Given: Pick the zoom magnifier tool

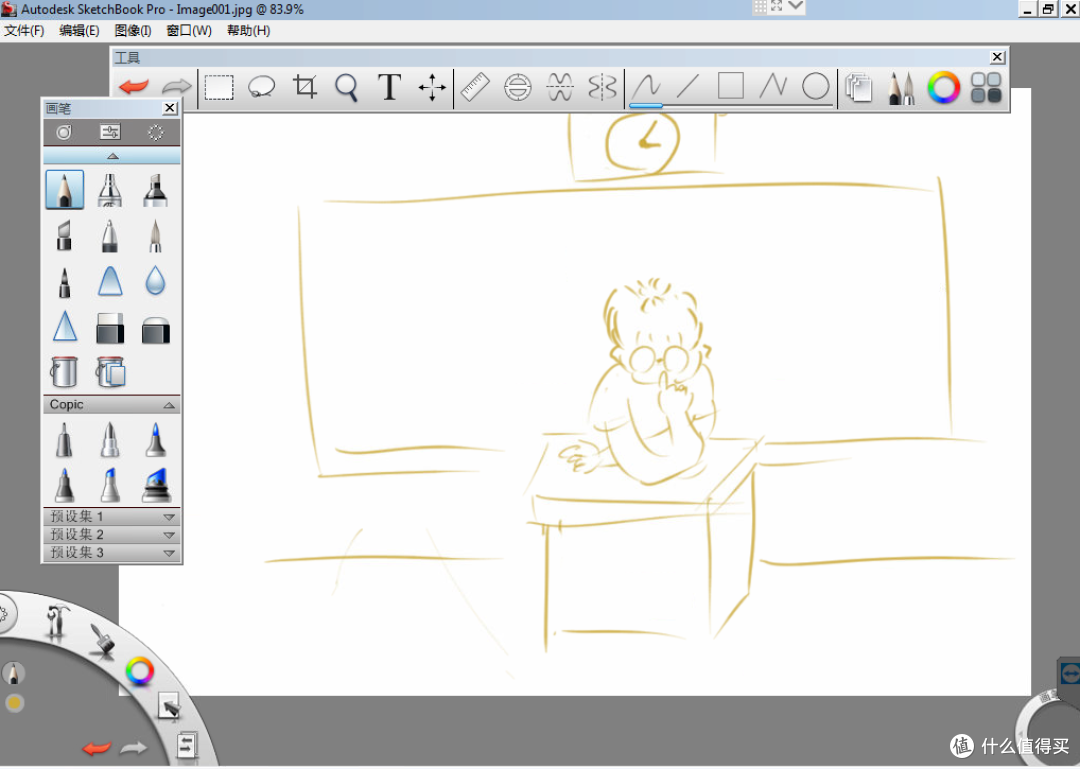Looking at the screenshot, I should pos(346,88).
